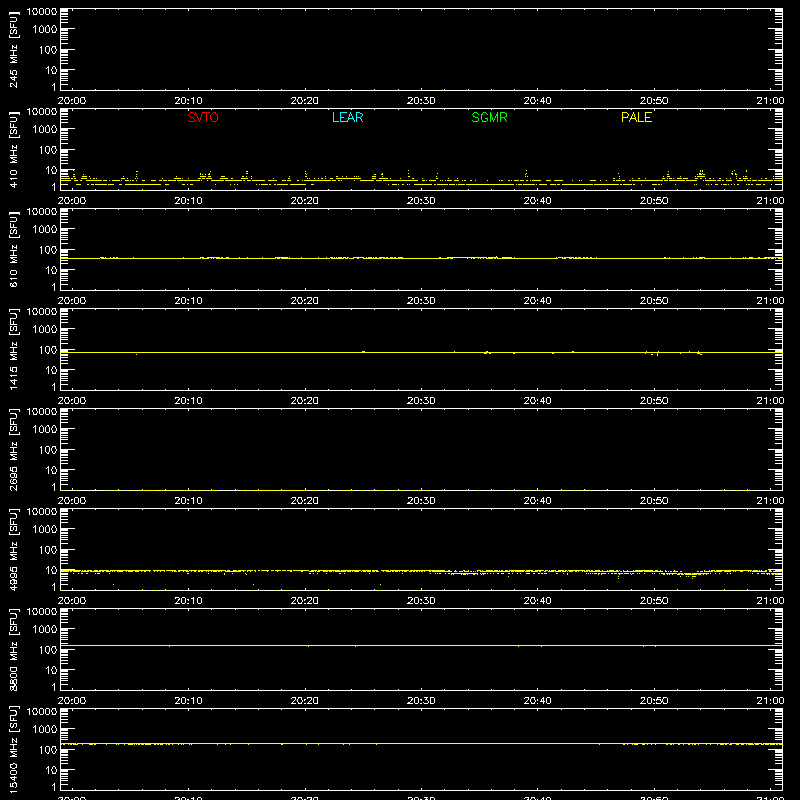
Task: Click the 10000 tick label on 245 MHz axis
Action: point(42,12)
